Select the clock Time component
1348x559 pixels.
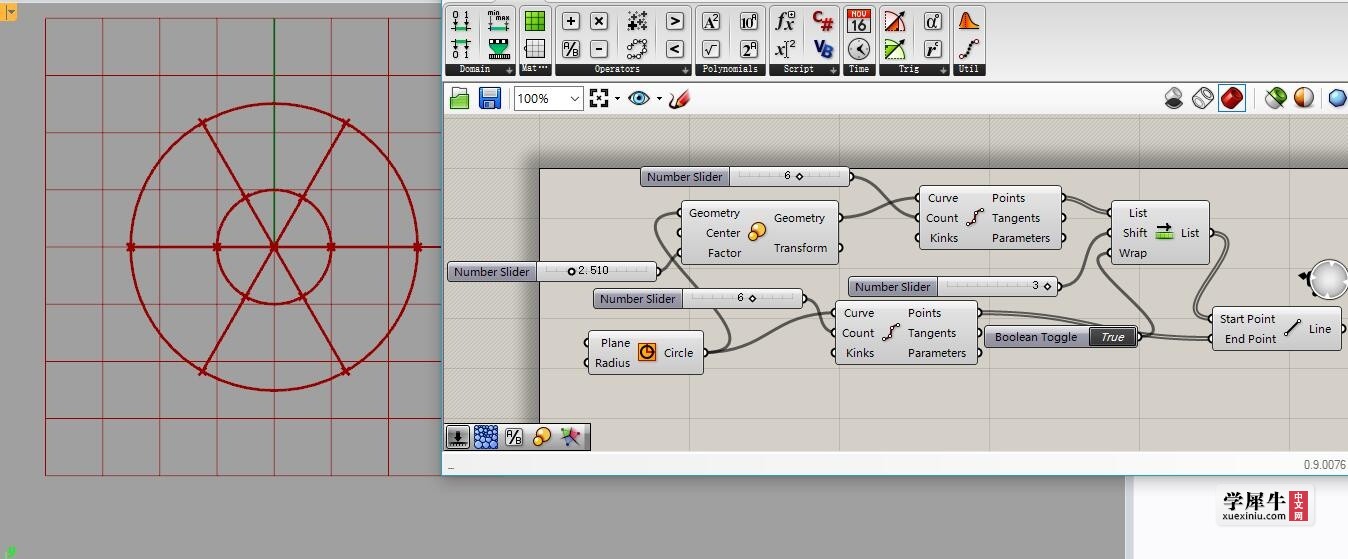[x=858, y=48]
